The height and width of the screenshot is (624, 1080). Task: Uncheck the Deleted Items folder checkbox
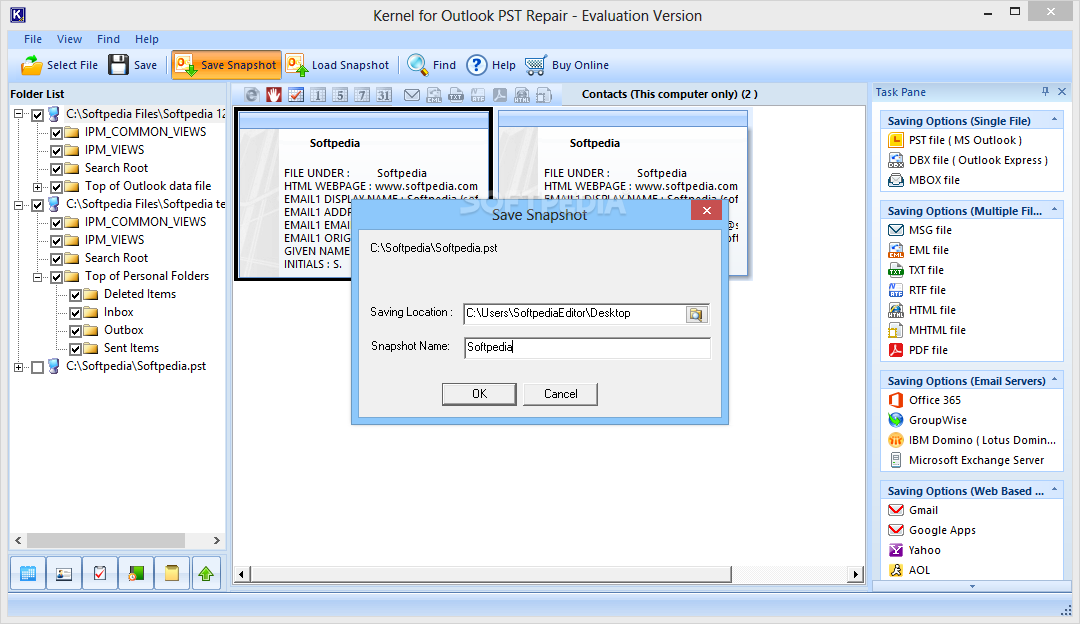[76, 295]
